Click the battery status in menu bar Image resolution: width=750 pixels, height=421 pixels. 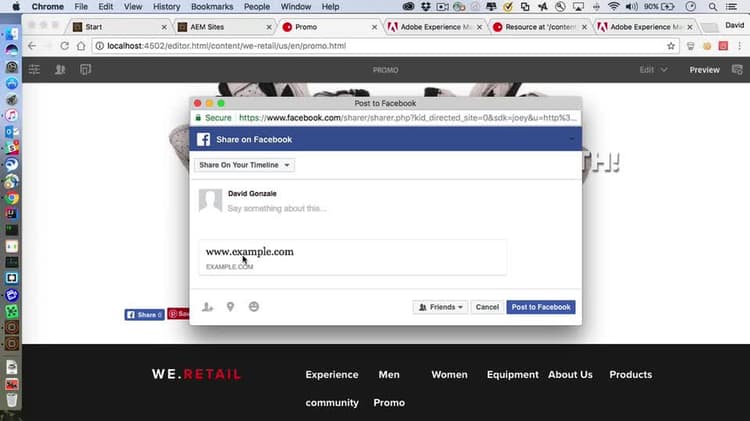659,7
